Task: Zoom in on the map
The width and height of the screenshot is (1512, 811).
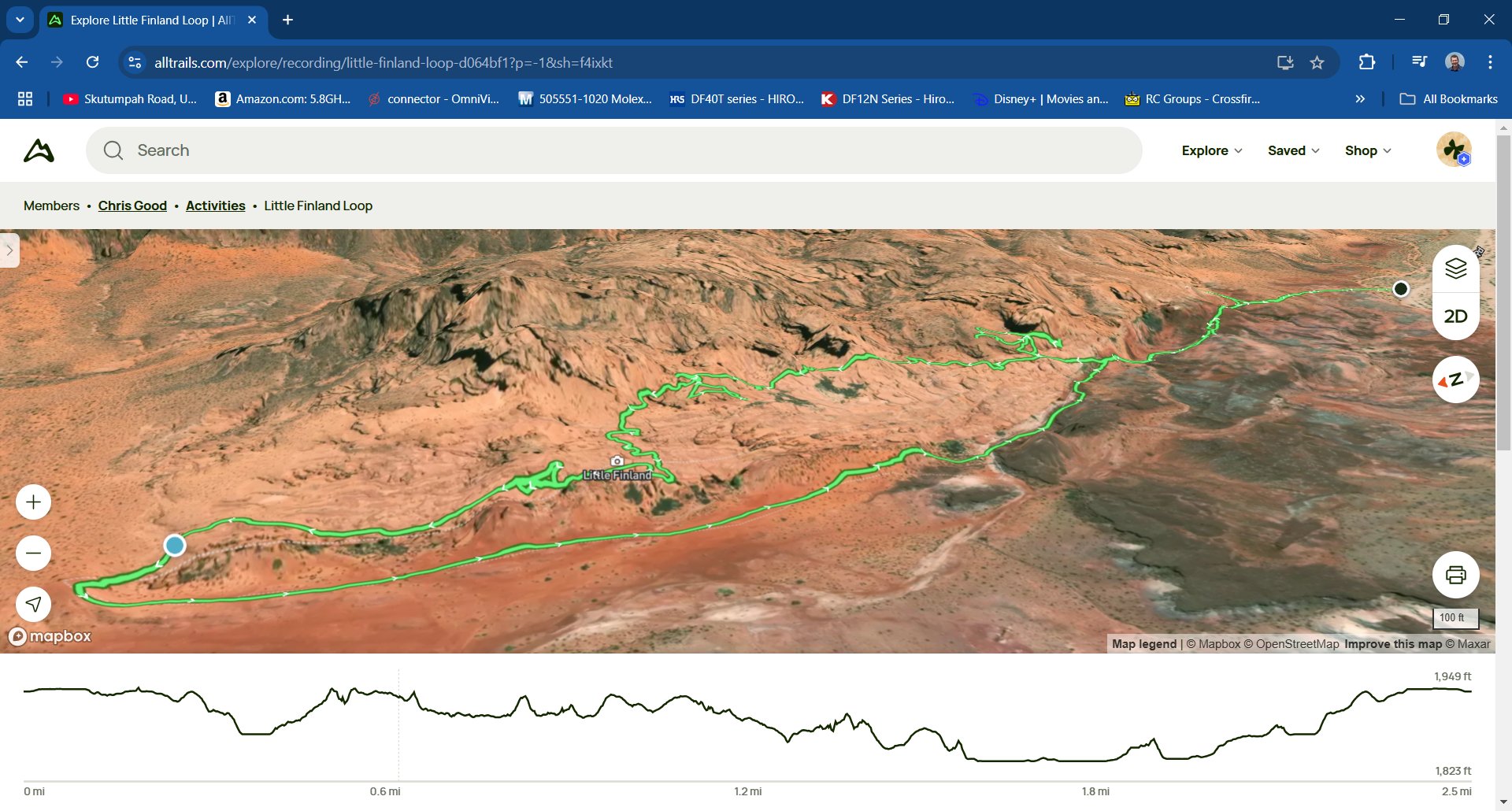Action: [x=33, y=502]
